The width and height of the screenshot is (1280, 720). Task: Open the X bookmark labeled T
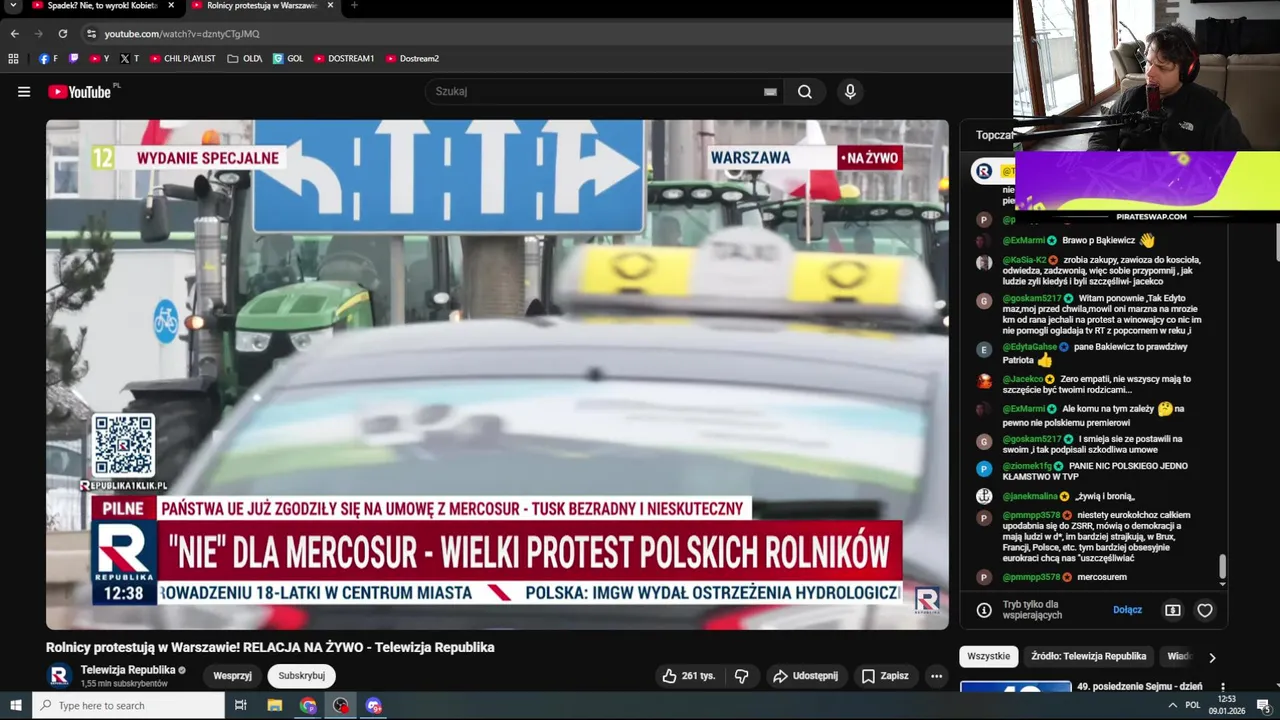click(x=129, y=59)
